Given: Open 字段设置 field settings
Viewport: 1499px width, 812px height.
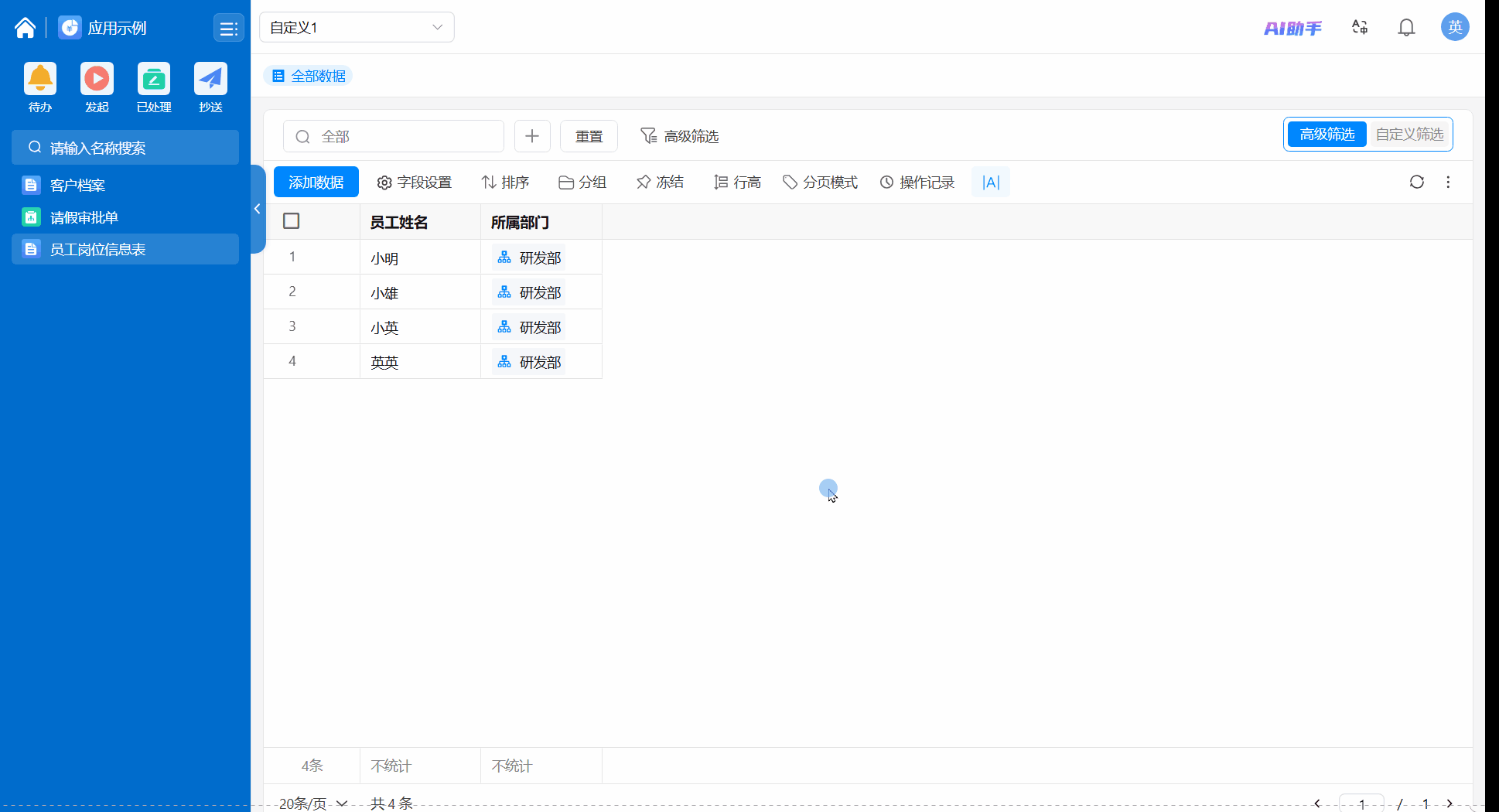Looking at the screenshot, I should pyautogui.click(x=415, y=183).
